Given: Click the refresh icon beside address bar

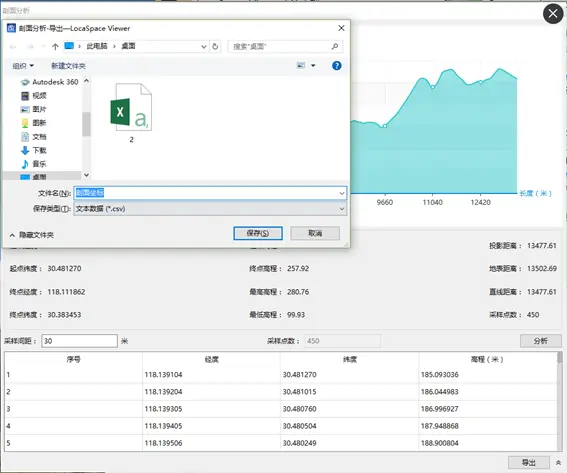Looking at the screenshot, I should click(215, 46).
